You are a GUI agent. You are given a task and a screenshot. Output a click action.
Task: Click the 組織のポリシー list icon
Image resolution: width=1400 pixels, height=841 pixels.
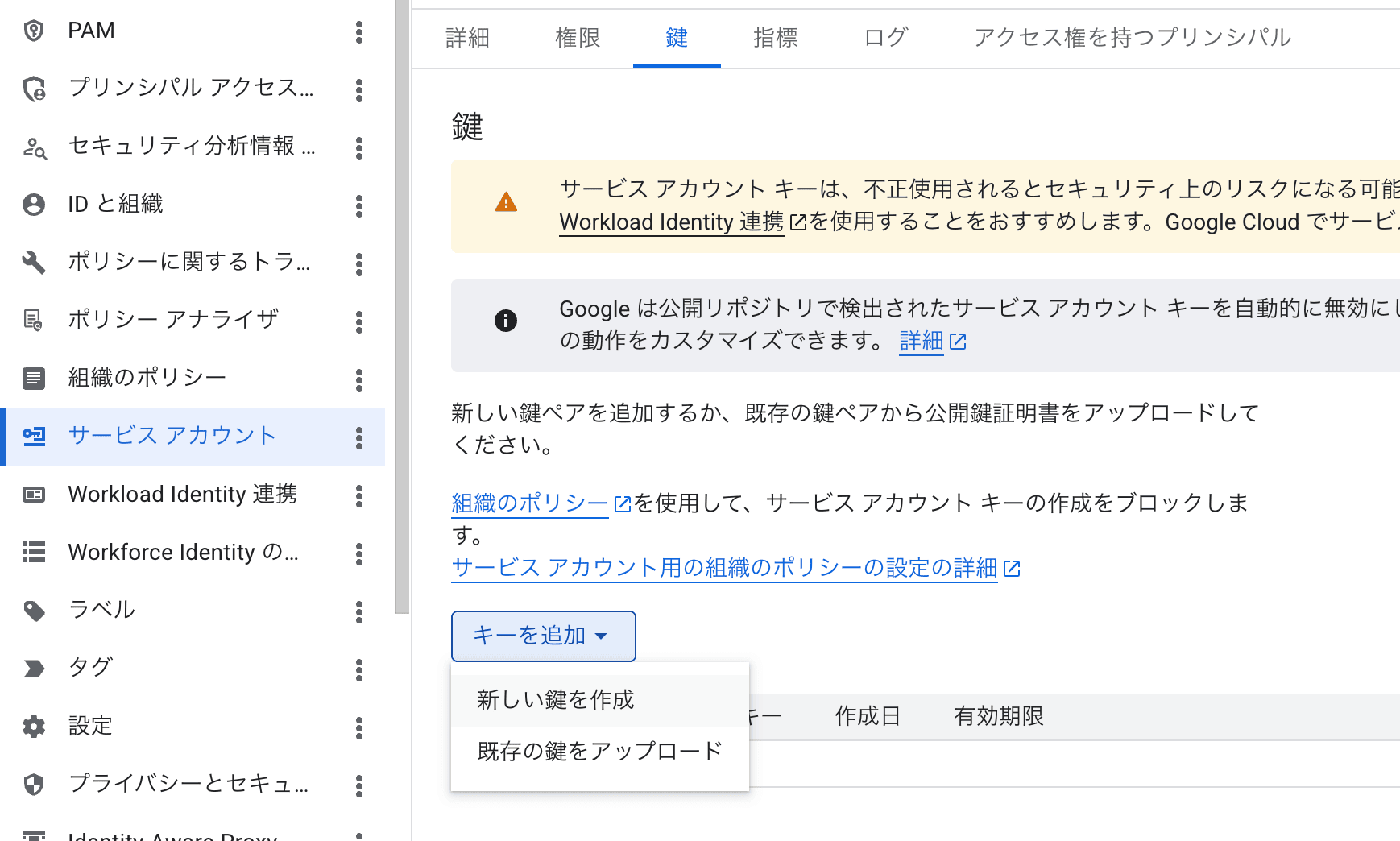[34, 379]
